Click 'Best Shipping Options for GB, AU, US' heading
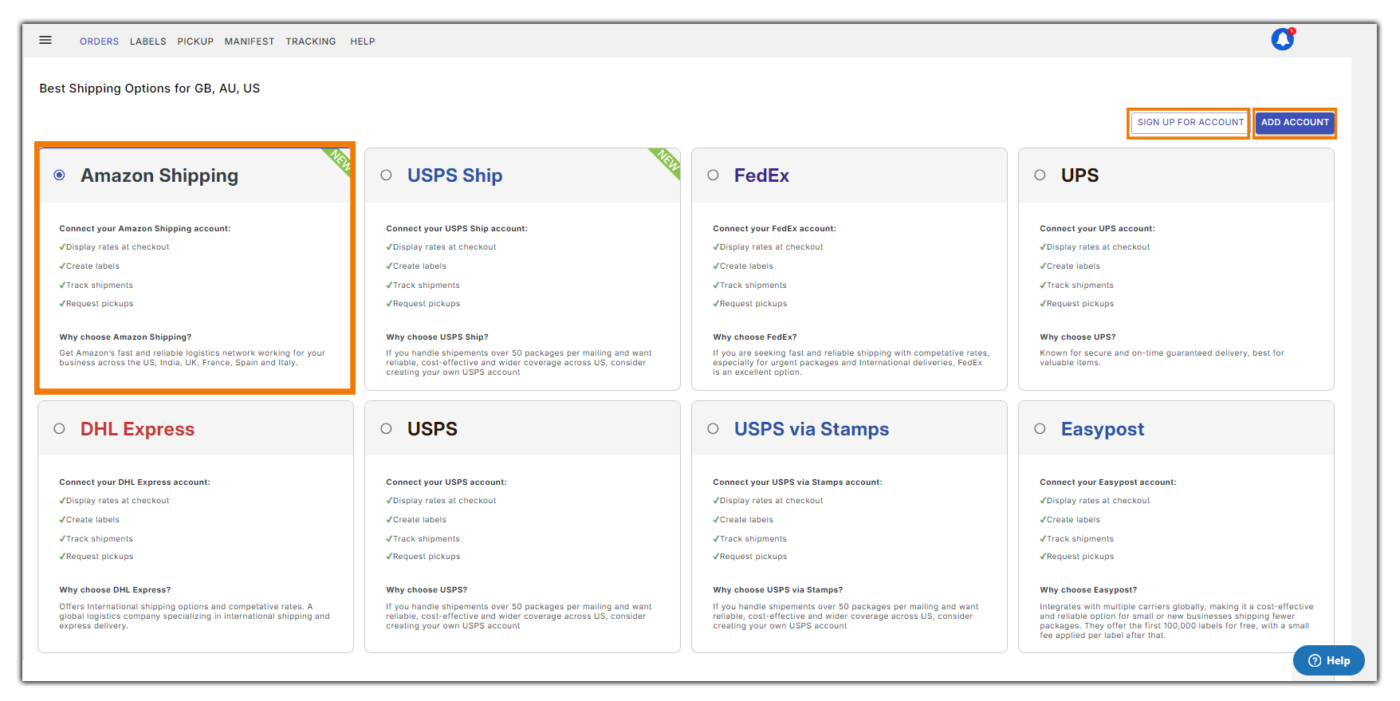This screenshot has width=1400, height=701. [149, 88]
